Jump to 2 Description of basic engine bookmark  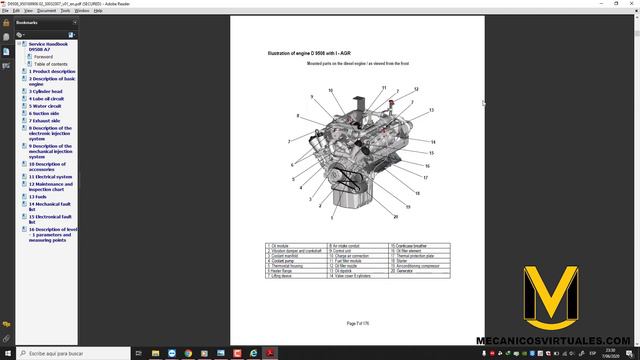coord(52,81)
